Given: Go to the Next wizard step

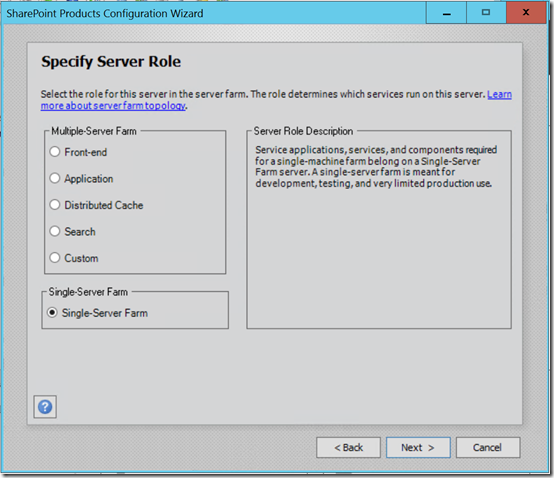Looking at the screenshot, I should tap(418, 448).
